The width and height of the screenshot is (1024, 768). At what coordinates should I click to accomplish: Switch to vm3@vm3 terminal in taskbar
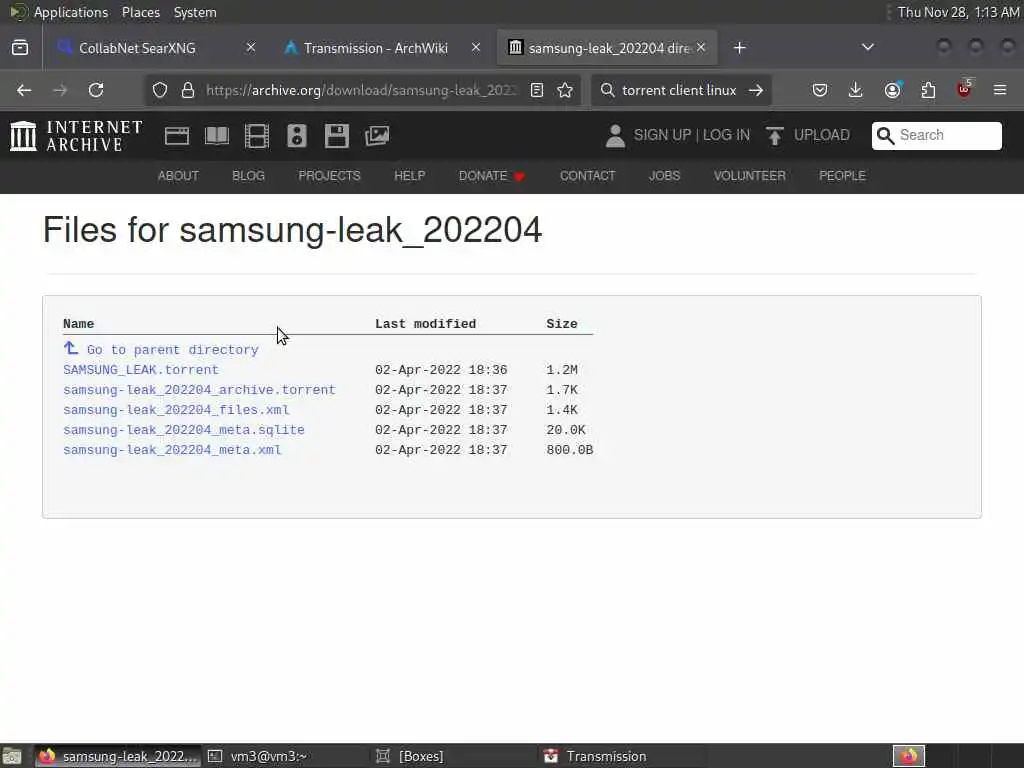pyautogui.click(x=285, y=756)
